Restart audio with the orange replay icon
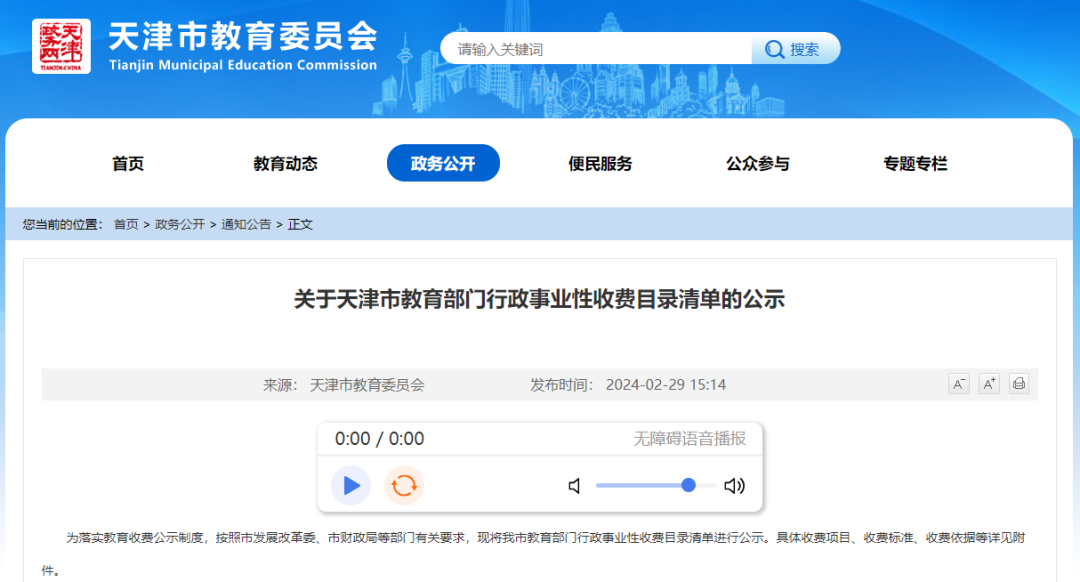Image resolution: width=1080 pixels, height=582 pixels. point(402,485)
